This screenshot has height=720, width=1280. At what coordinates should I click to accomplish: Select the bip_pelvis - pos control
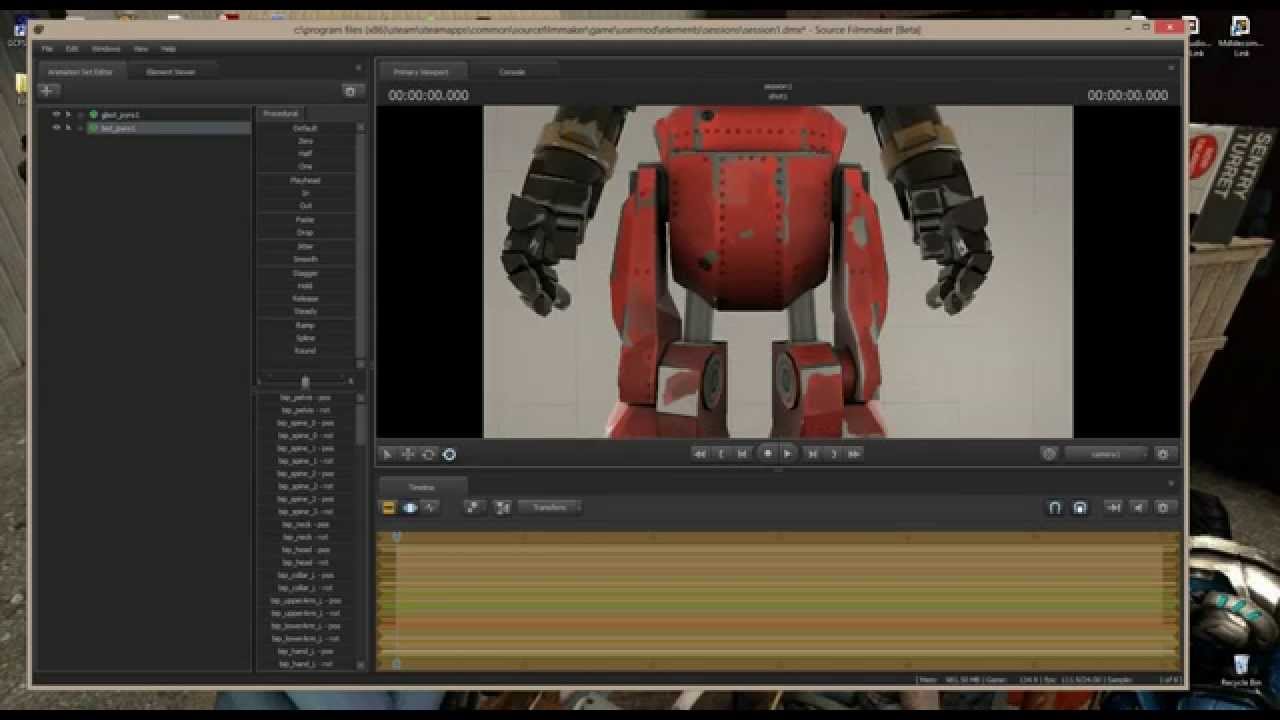click(x=305, y=398)
